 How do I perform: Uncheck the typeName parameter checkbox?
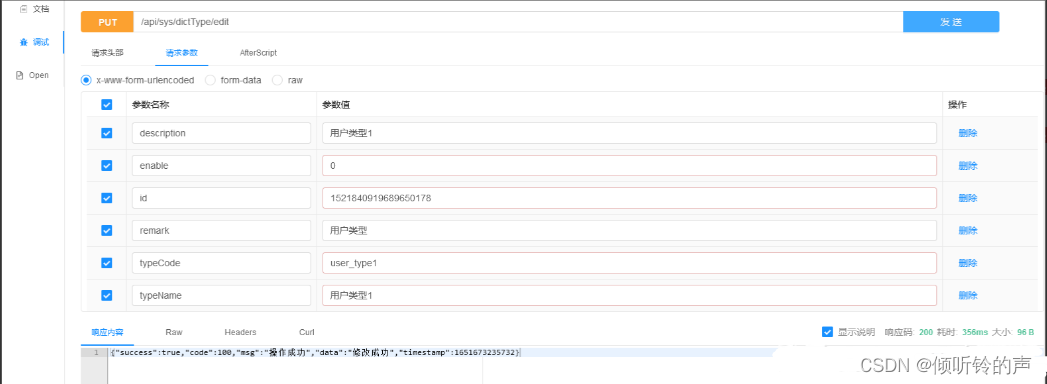point(106,295)
